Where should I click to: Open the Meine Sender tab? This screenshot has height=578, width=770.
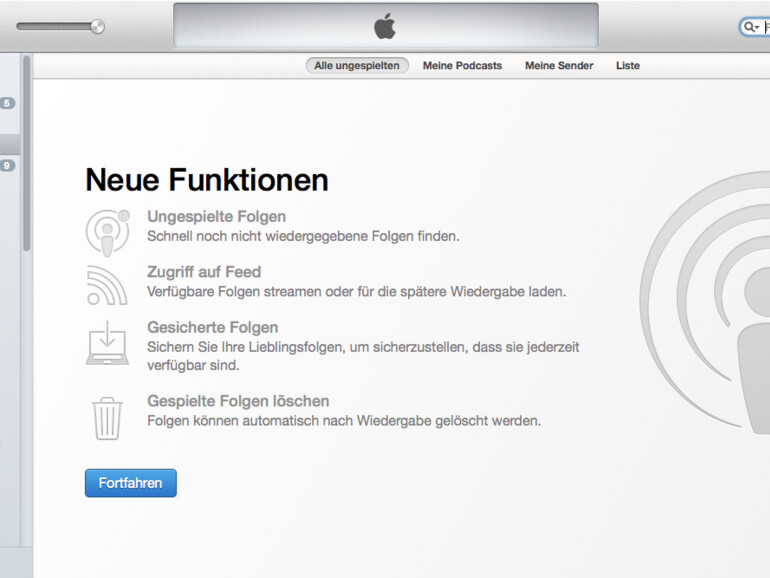[559, 66]
